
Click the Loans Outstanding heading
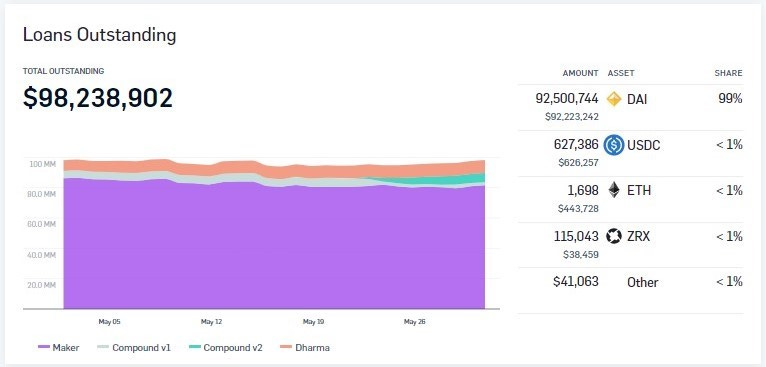tap(100, 35)
